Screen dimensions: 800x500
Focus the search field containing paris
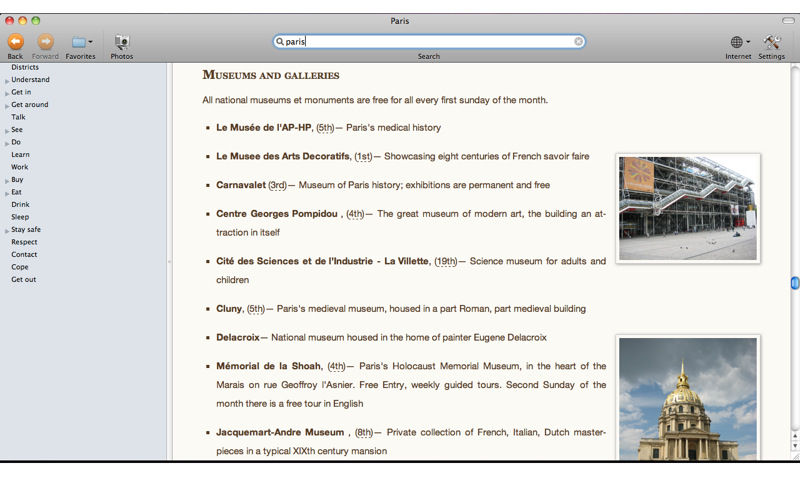point(429,41)
